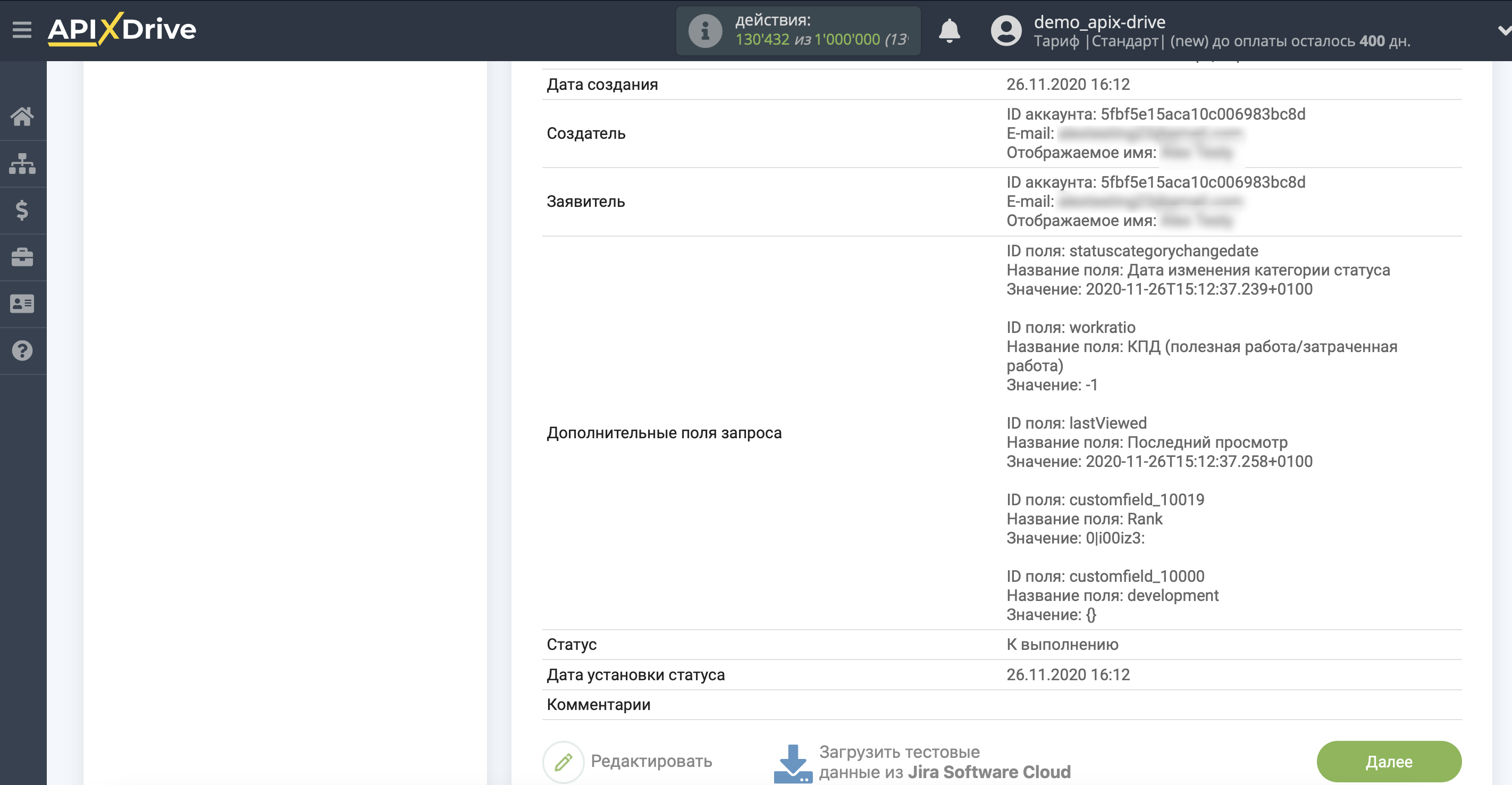Click 'Дата установки статуса' label
This screenshot has height=785, width=1512.
coord(636,675)
